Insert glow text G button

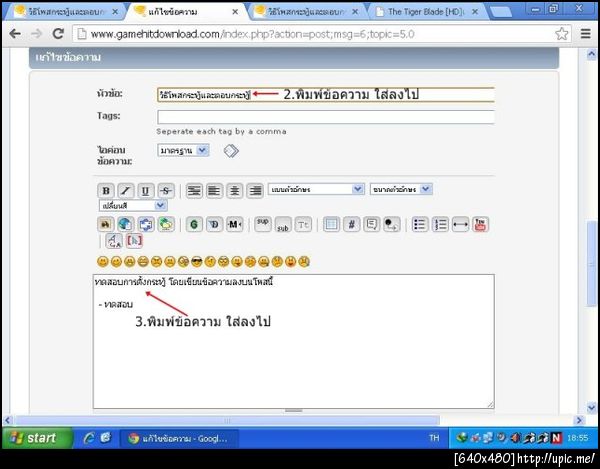(194, 224)
